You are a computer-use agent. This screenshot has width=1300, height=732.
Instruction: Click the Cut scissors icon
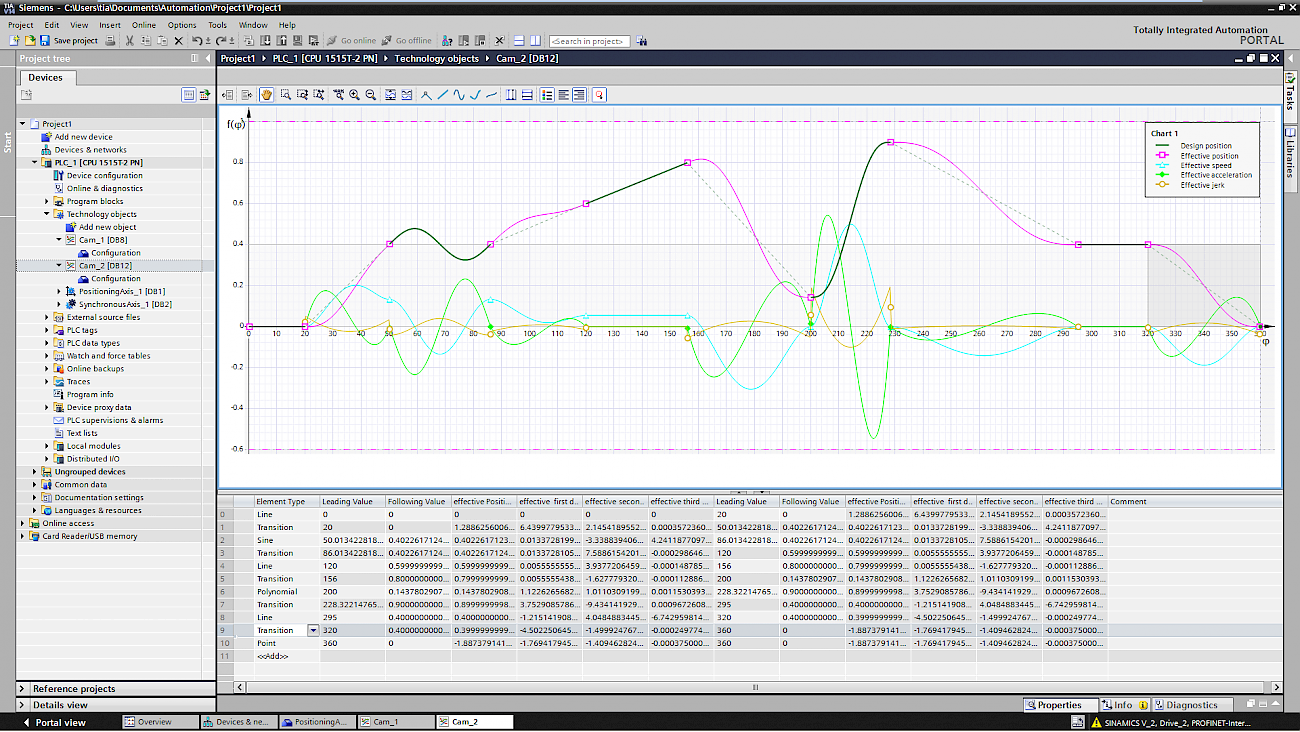click(130, 41)
